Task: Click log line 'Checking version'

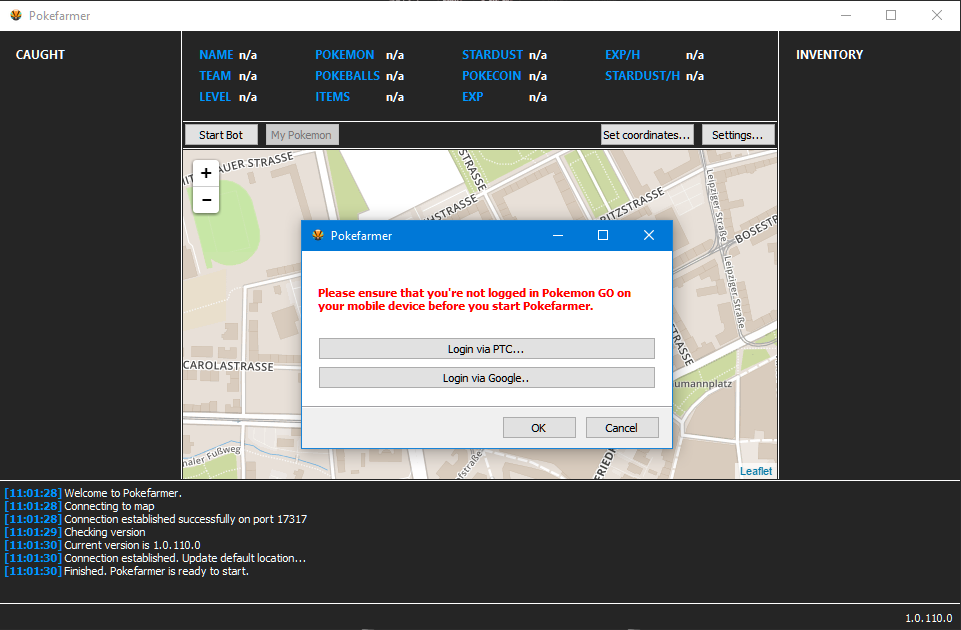Action: tap(105, 532)
